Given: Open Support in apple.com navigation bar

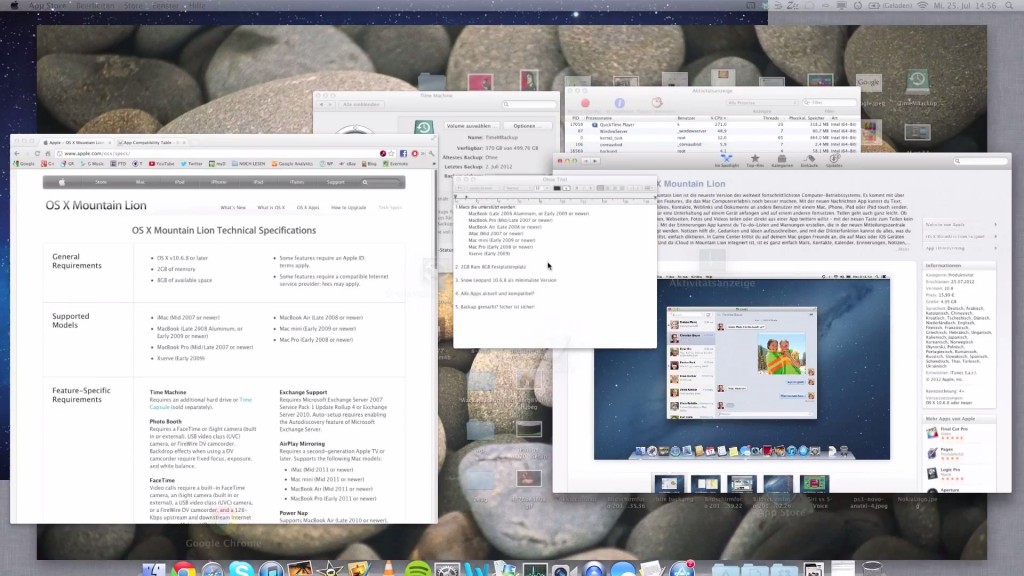Looking at the screenshot, I should [336, 182].
